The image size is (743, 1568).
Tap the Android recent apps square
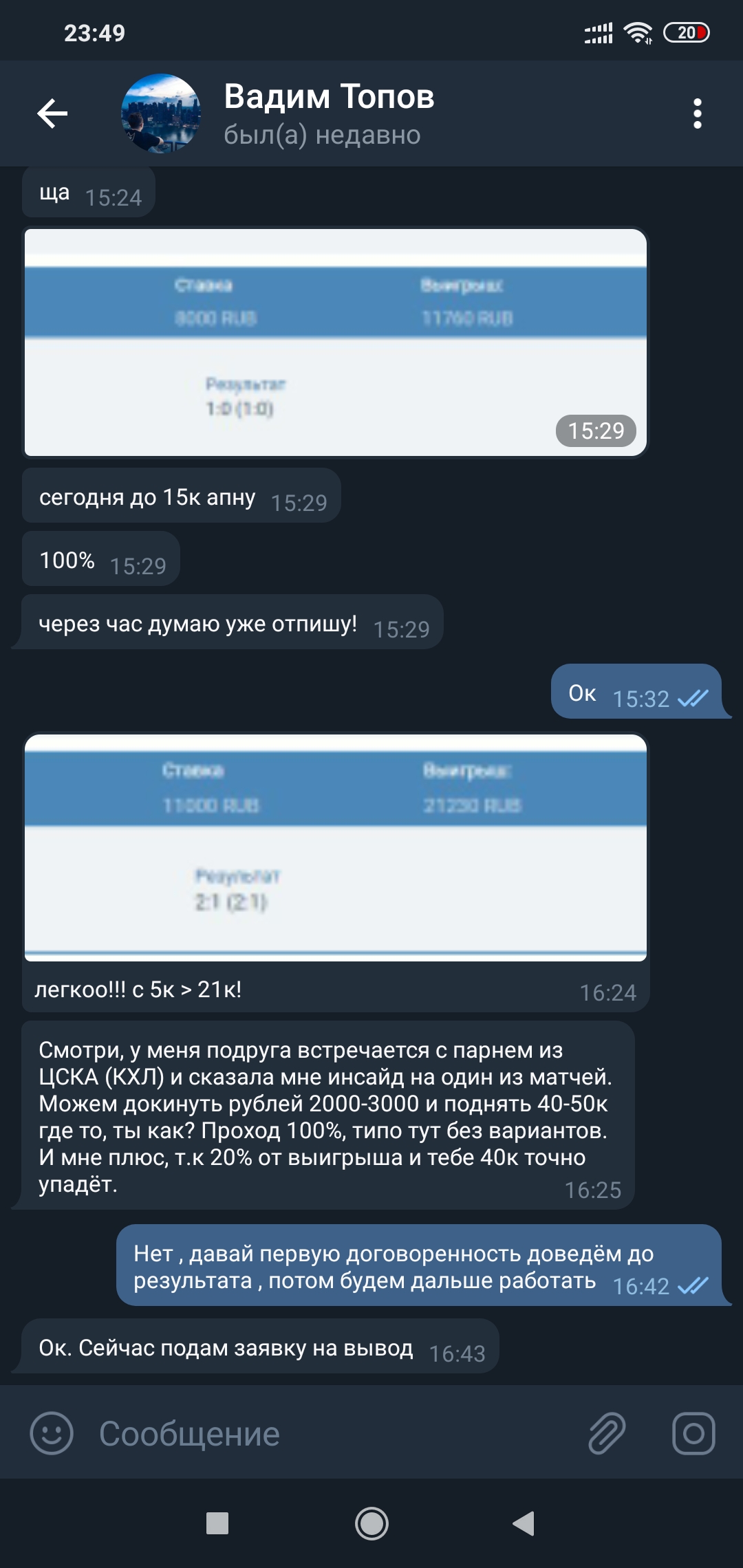(217, 1523)
